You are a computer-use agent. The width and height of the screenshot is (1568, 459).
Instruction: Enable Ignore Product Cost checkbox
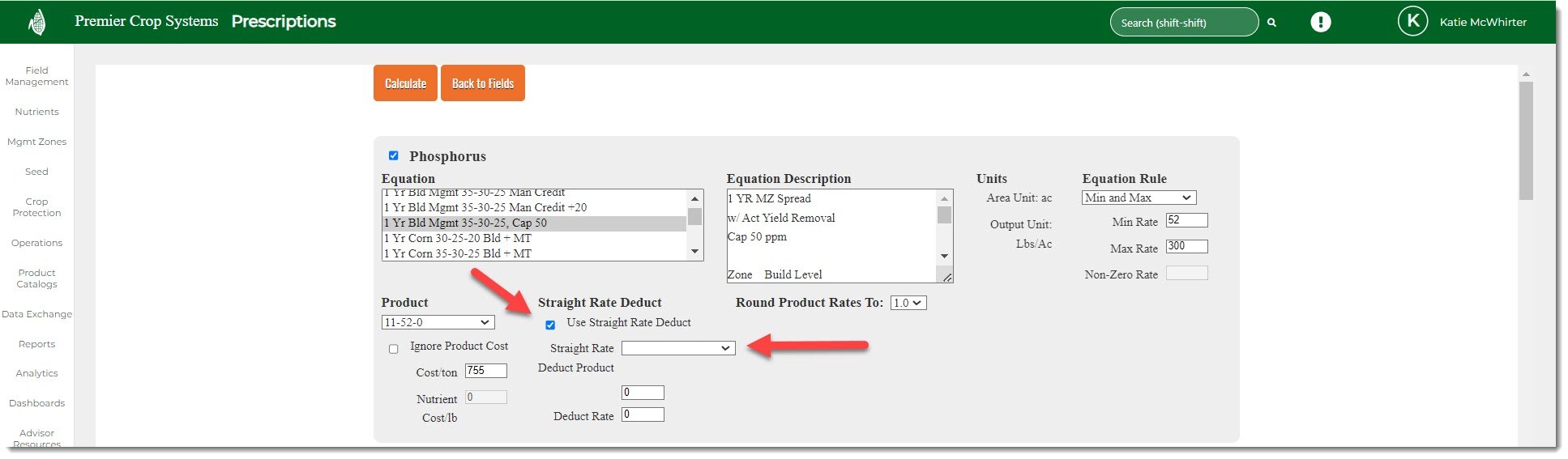pos(394,349)
